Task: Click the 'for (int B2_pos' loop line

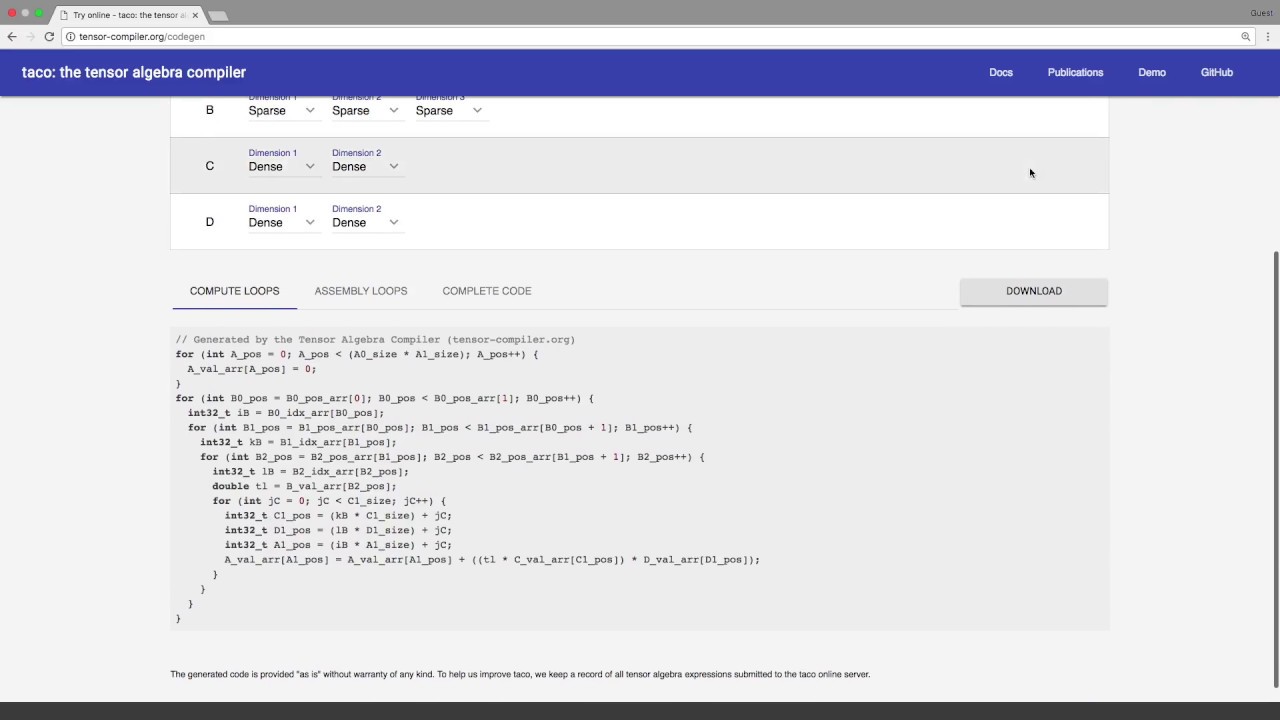Action: 452,457
